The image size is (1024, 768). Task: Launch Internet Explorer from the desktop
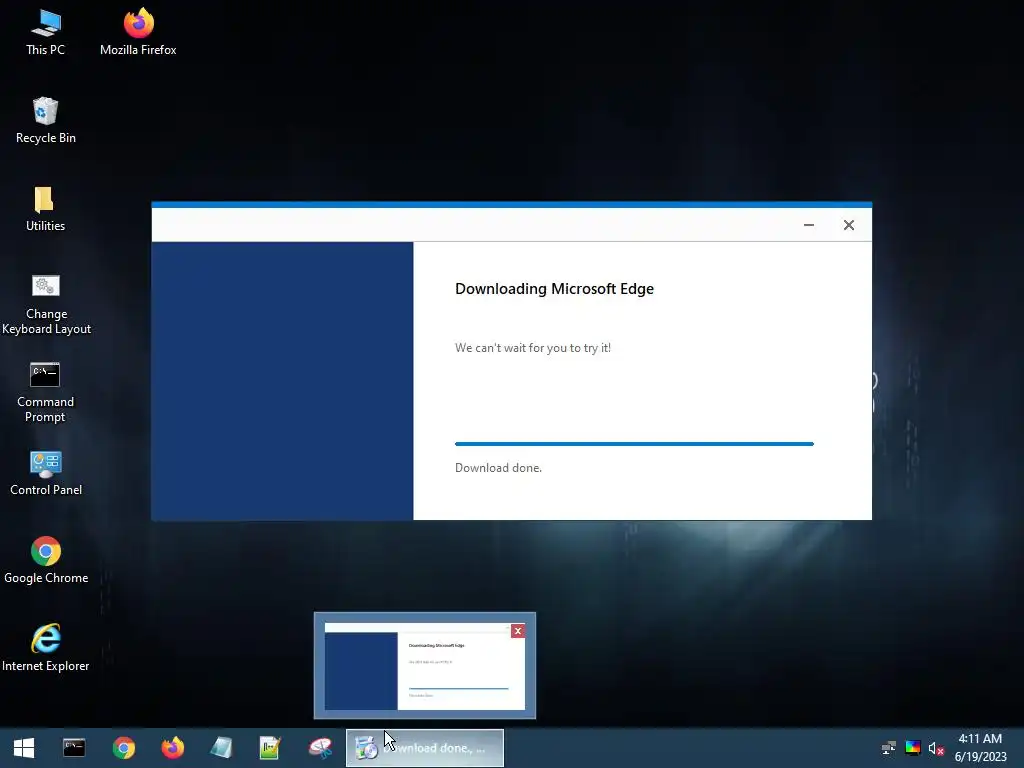[x=46, y=648]
